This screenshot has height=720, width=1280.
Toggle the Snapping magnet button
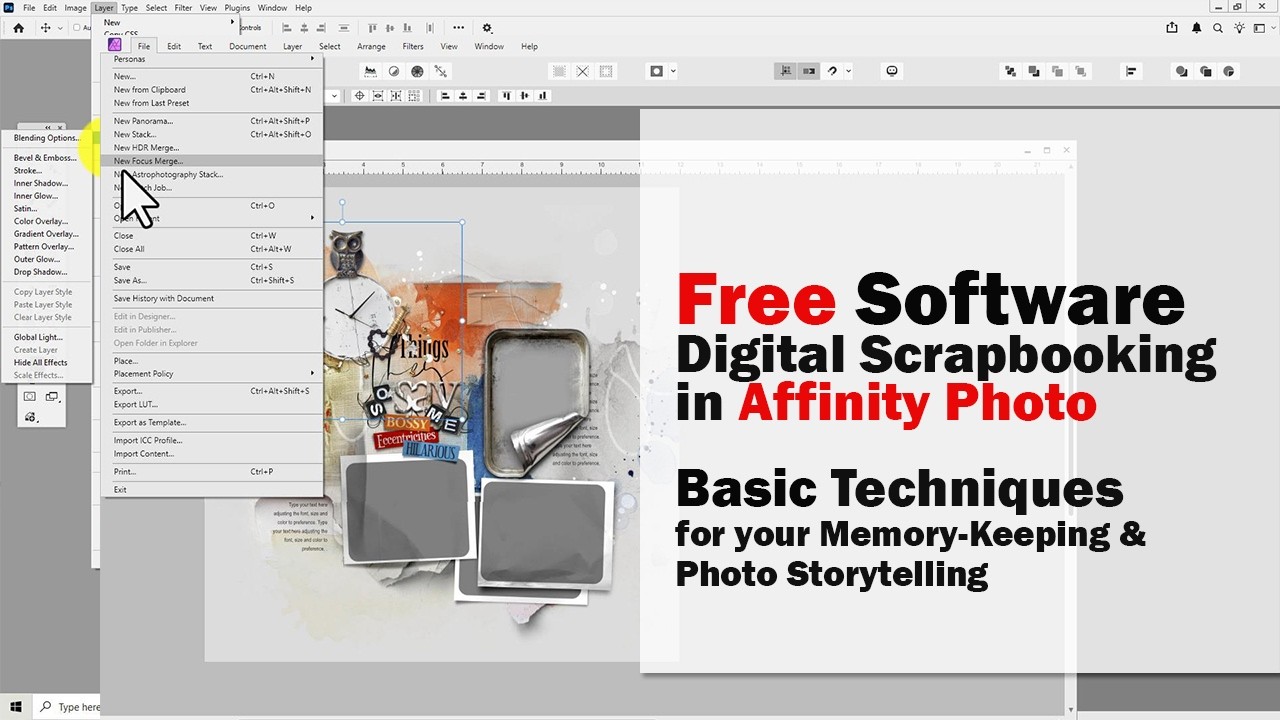832,71
